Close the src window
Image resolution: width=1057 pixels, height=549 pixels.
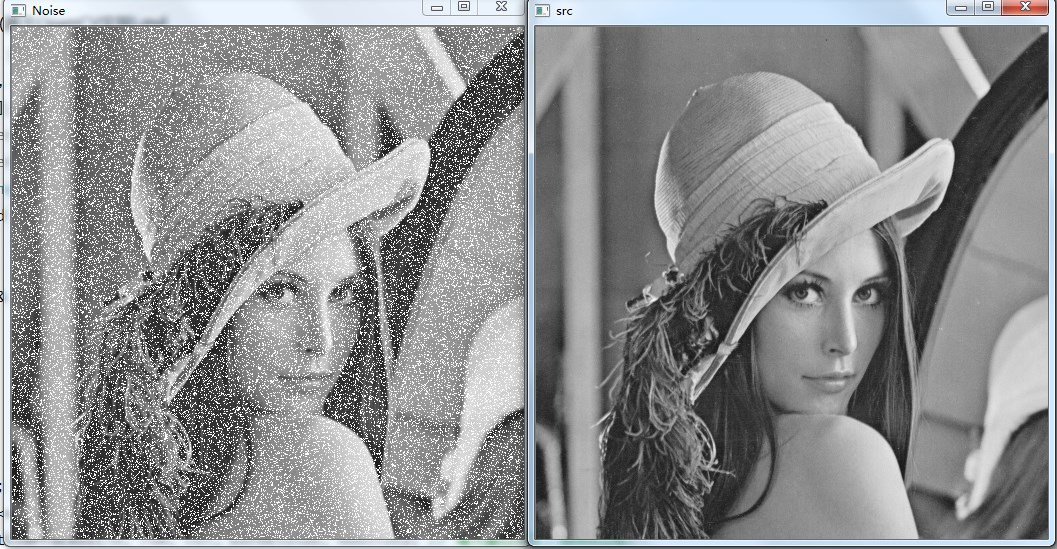pyautogui.click(x=1025, y=7)
